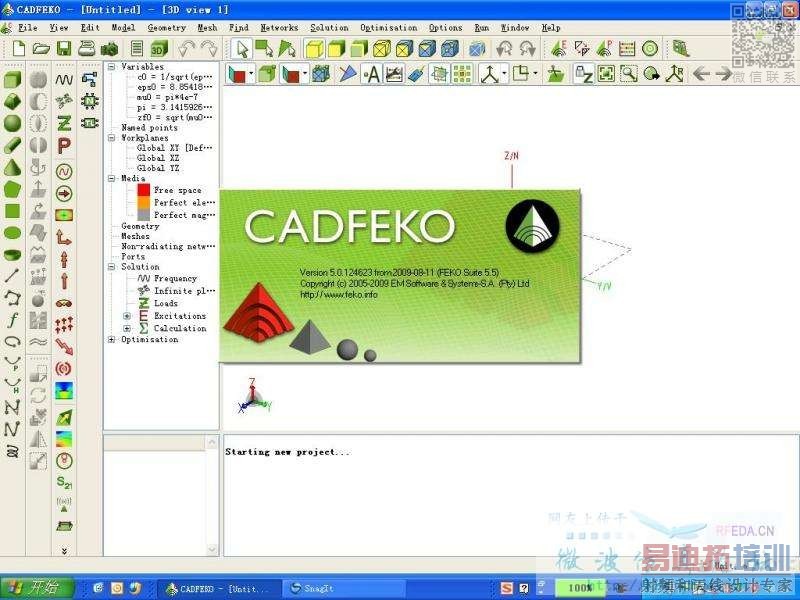Viewport: 800px width, 600px height.
Task: Expand the Calculation tree node
Action: 127,328
